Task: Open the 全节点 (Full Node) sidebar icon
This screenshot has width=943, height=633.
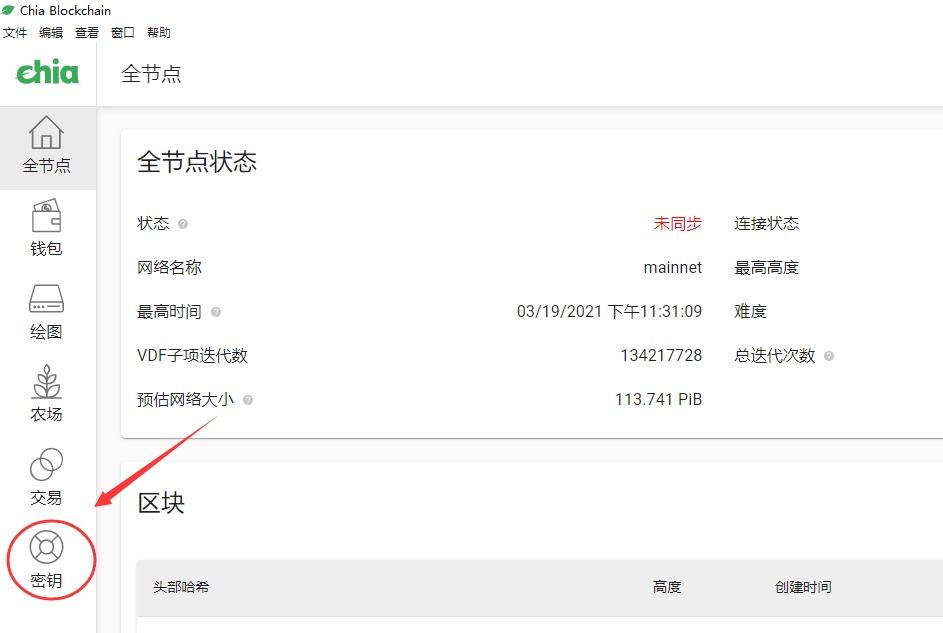Action: 46,144
